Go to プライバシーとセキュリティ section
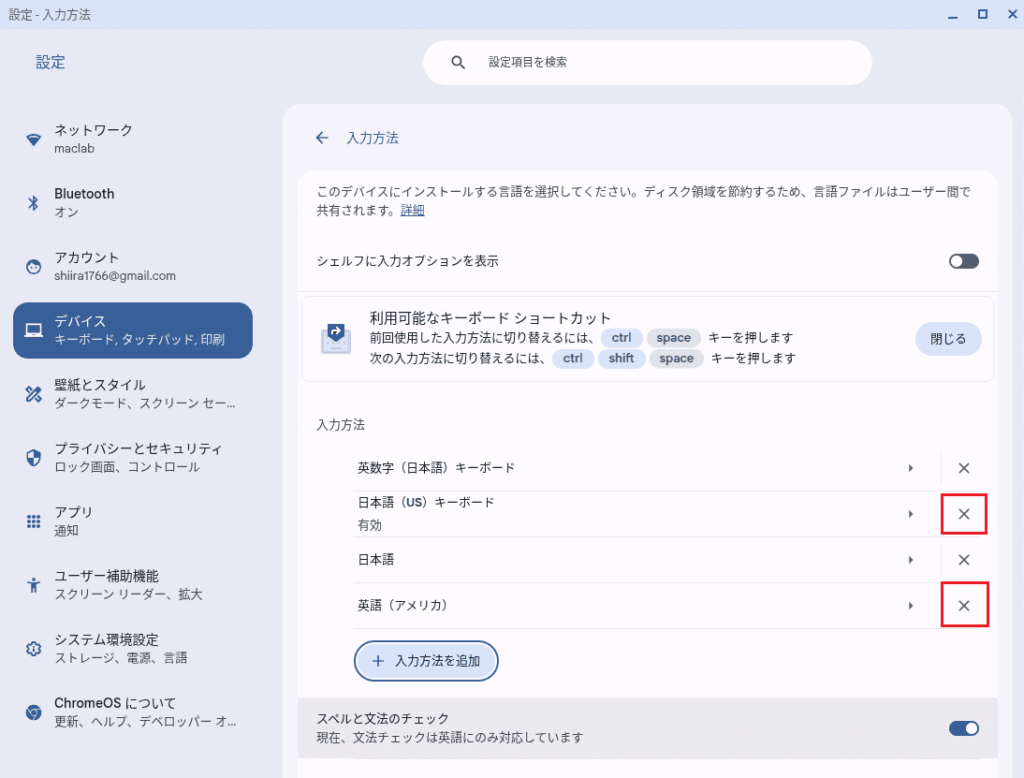This screenshot has width=1024, height=778. (x=133, y=457)
